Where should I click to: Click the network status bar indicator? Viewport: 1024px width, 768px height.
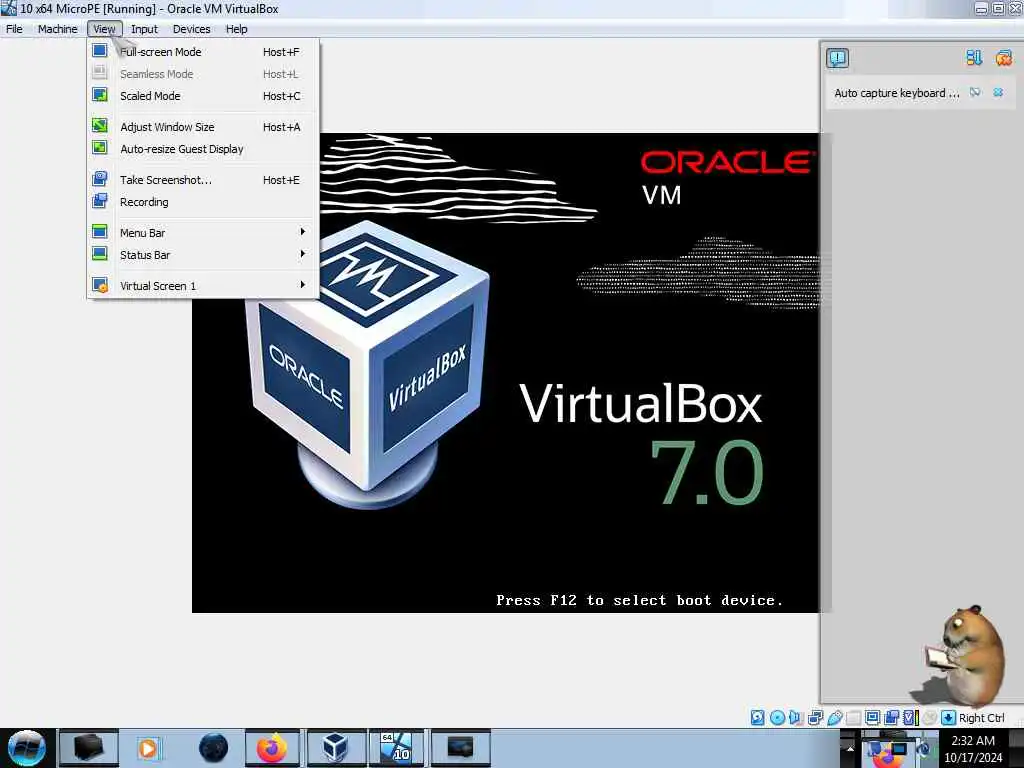coord(815,718)
